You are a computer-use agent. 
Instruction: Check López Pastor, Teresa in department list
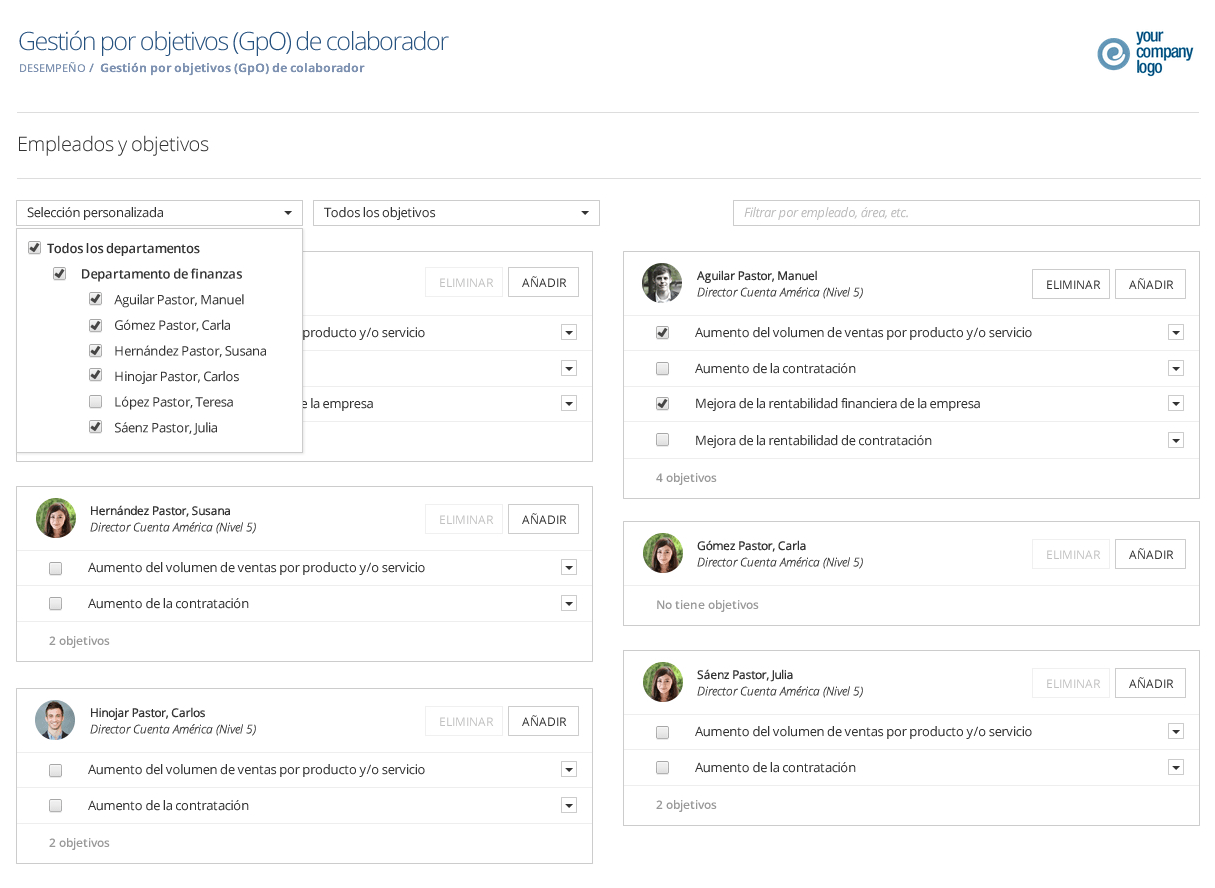pos(95,402)
